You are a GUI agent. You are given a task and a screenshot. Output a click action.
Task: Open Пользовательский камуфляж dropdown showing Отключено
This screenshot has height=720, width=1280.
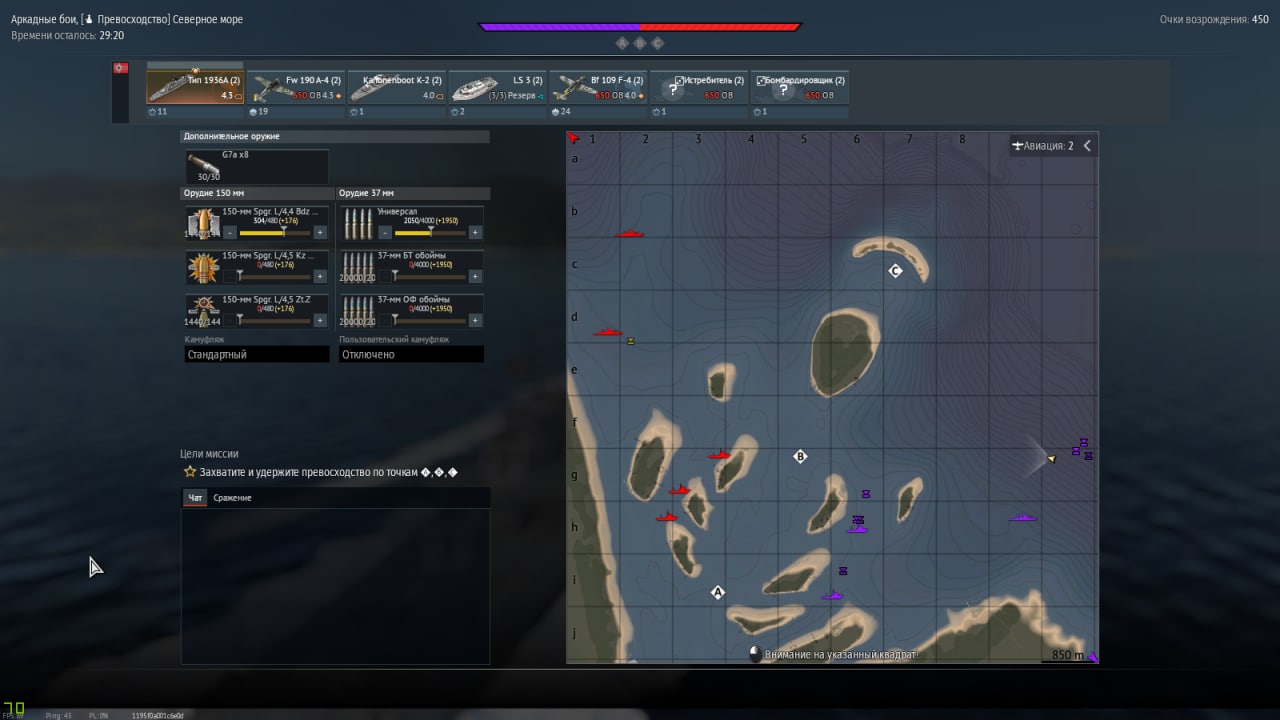[411, 354]
